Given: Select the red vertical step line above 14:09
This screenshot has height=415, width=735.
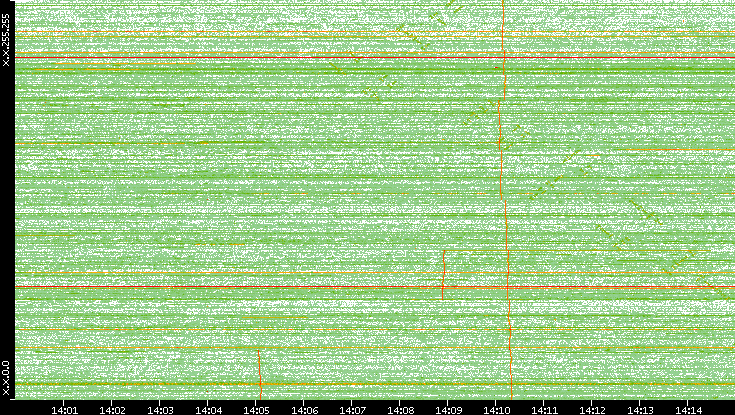Looking at the screenshot, I should tap(443, 275).
